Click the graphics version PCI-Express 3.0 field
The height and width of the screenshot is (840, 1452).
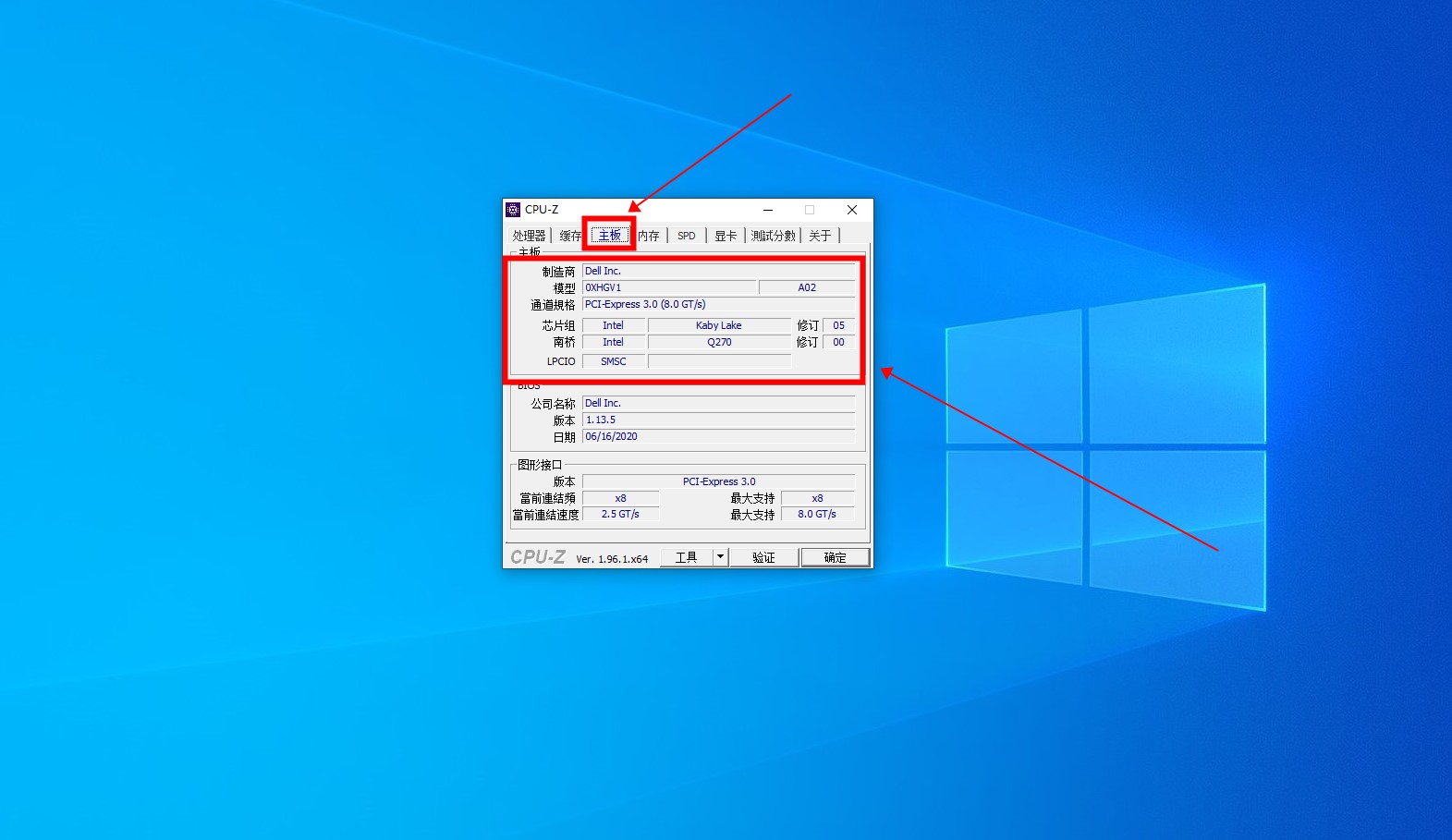(719, 481)
